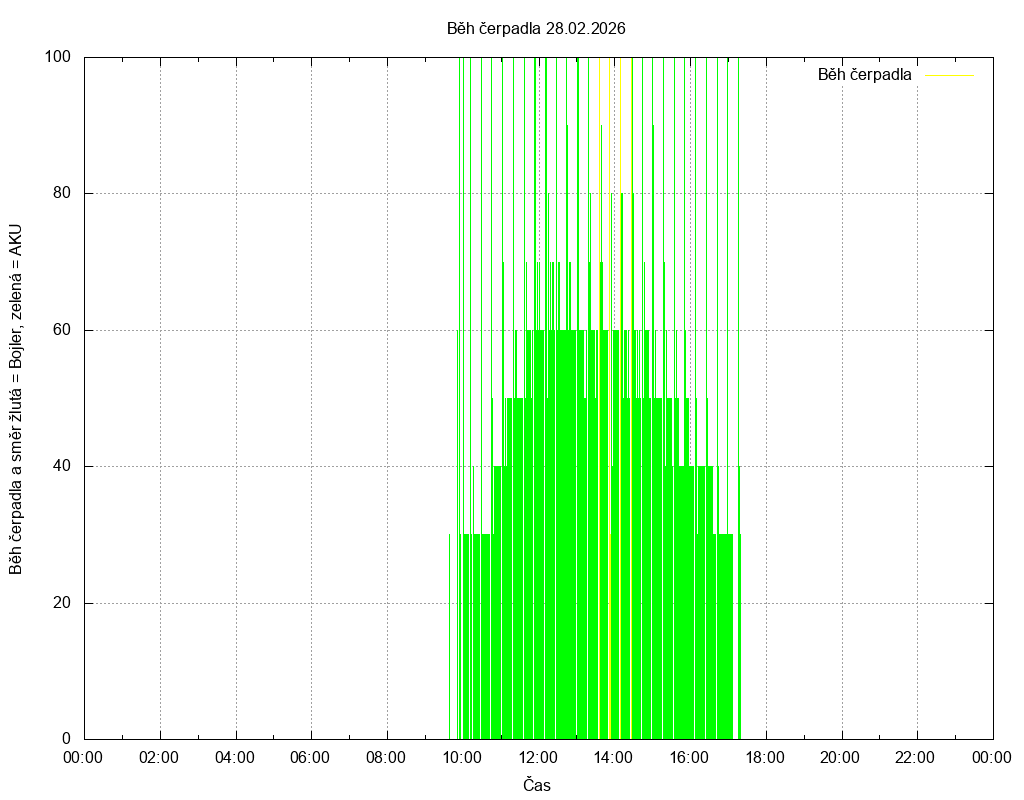Image resolution: width=1024 pixels, height=800 pixels.
Task: Click the 22:00 time tick label
Action: click(916, 757)
